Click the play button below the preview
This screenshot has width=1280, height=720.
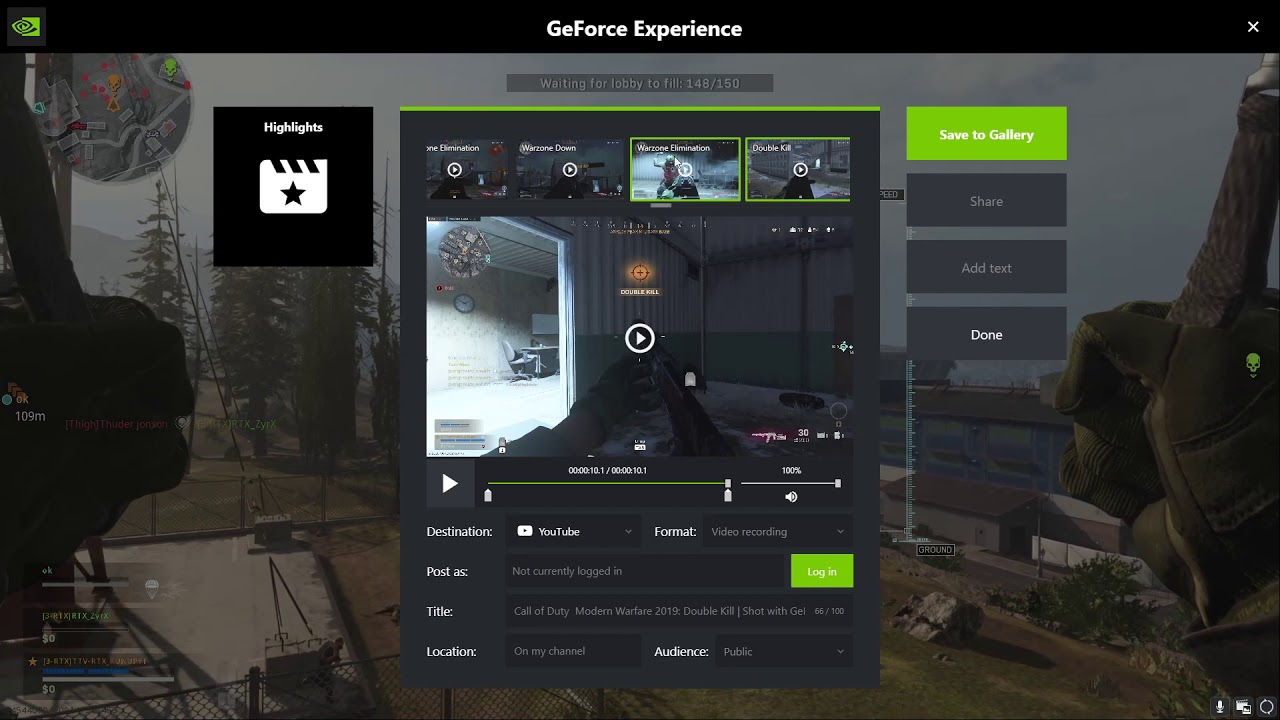pos(450,484)
